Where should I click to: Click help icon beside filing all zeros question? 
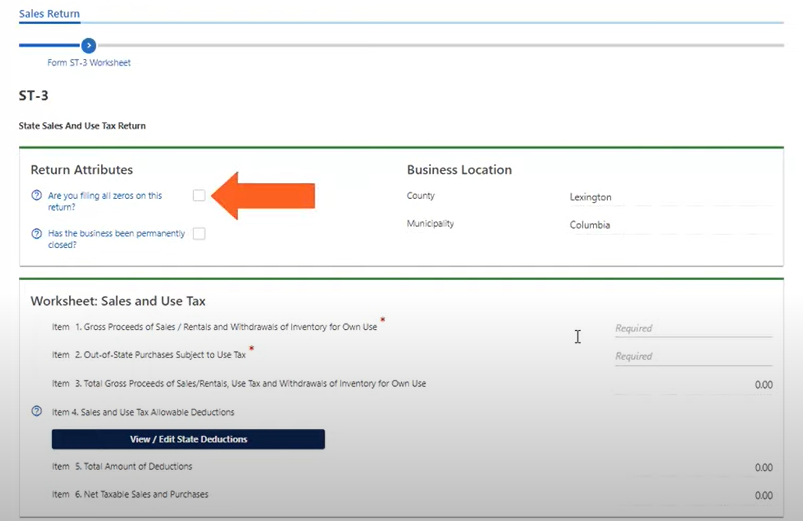(36, 195)
